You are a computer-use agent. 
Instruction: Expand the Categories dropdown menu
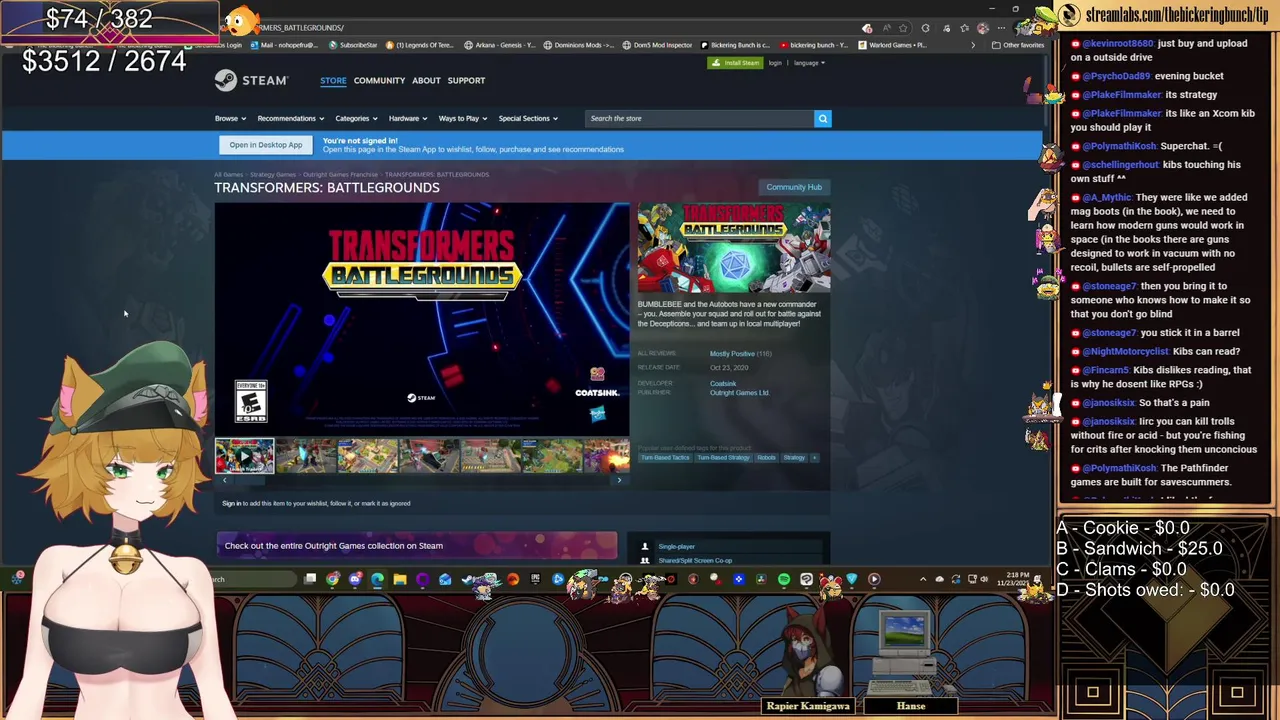click(357, 119)
